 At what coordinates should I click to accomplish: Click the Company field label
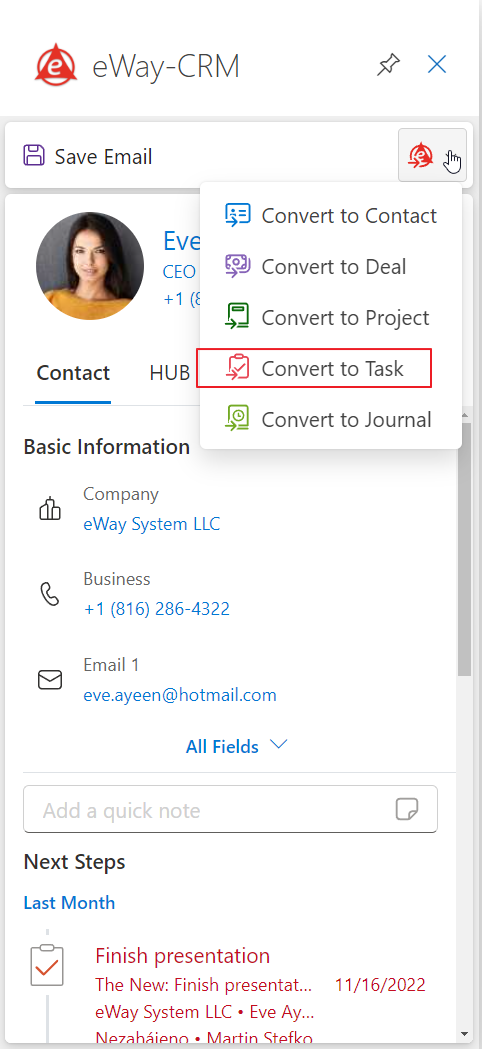[121, 494]
